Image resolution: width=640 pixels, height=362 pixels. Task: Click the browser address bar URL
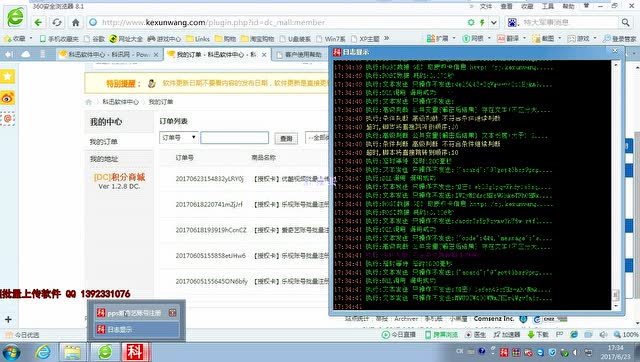click(x=213, y=22)
